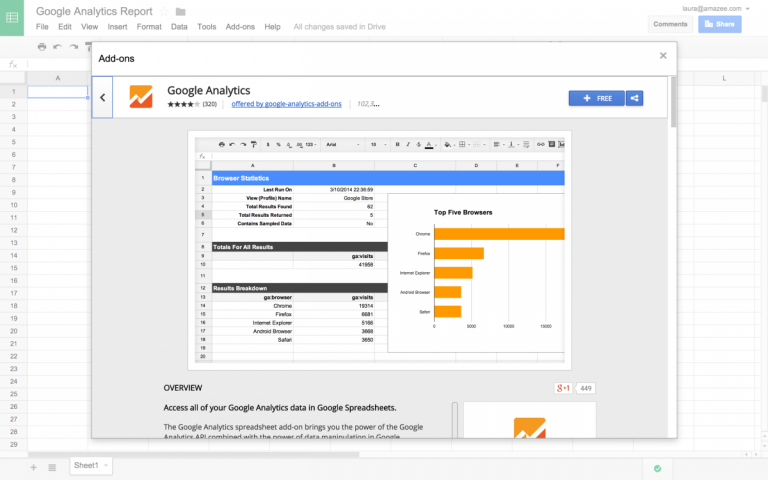Click the spreadsheet horizontal scrollbar
Image resolution: width=768 pixels, height=480 pixels.
point(193,455)
